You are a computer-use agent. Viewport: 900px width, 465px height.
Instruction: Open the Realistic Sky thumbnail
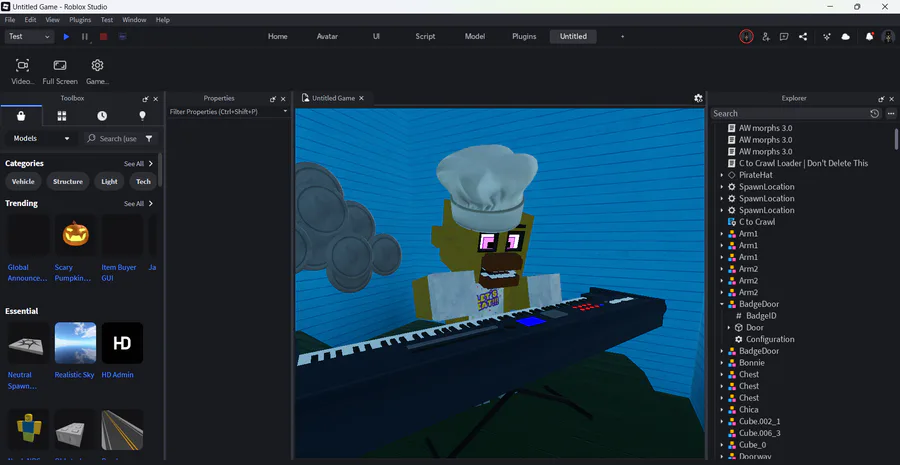pos(75,343)
